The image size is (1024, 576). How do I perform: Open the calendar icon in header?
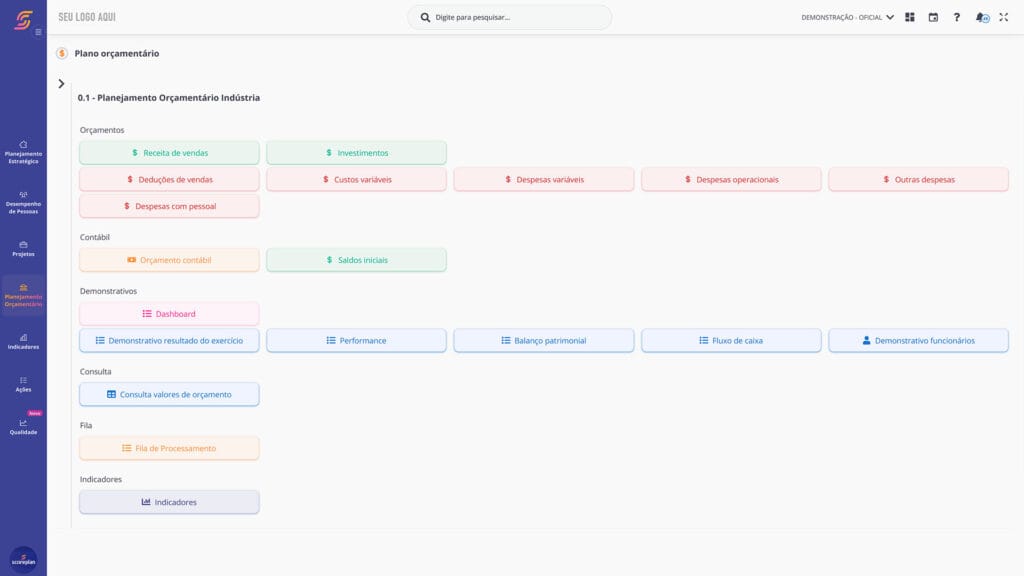pos(933,18)
